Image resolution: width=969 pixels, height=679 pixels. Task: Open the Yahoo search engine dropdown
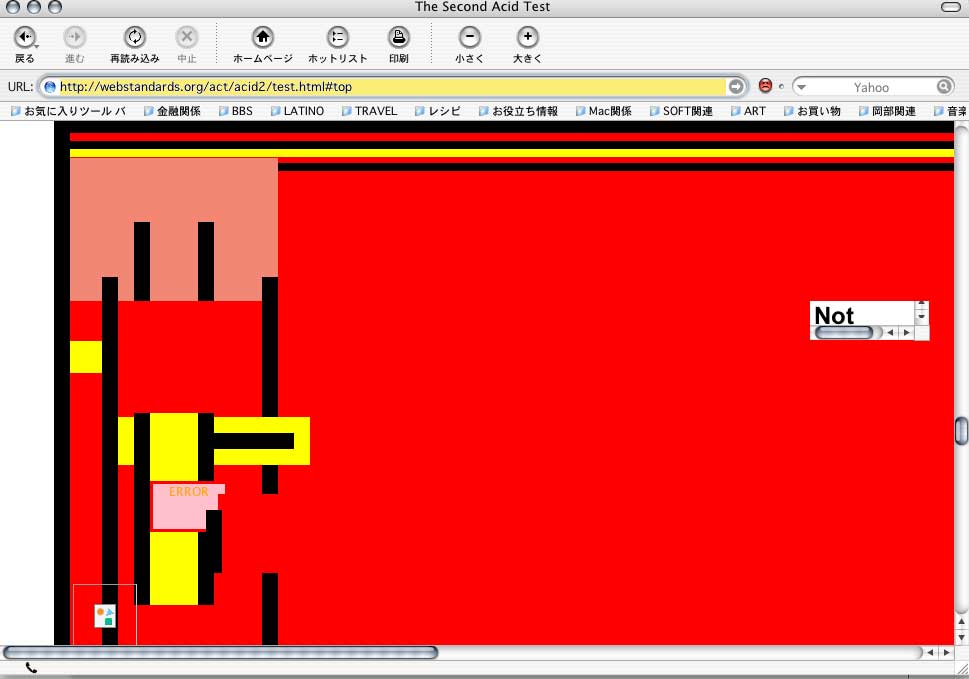pos(802,87)
